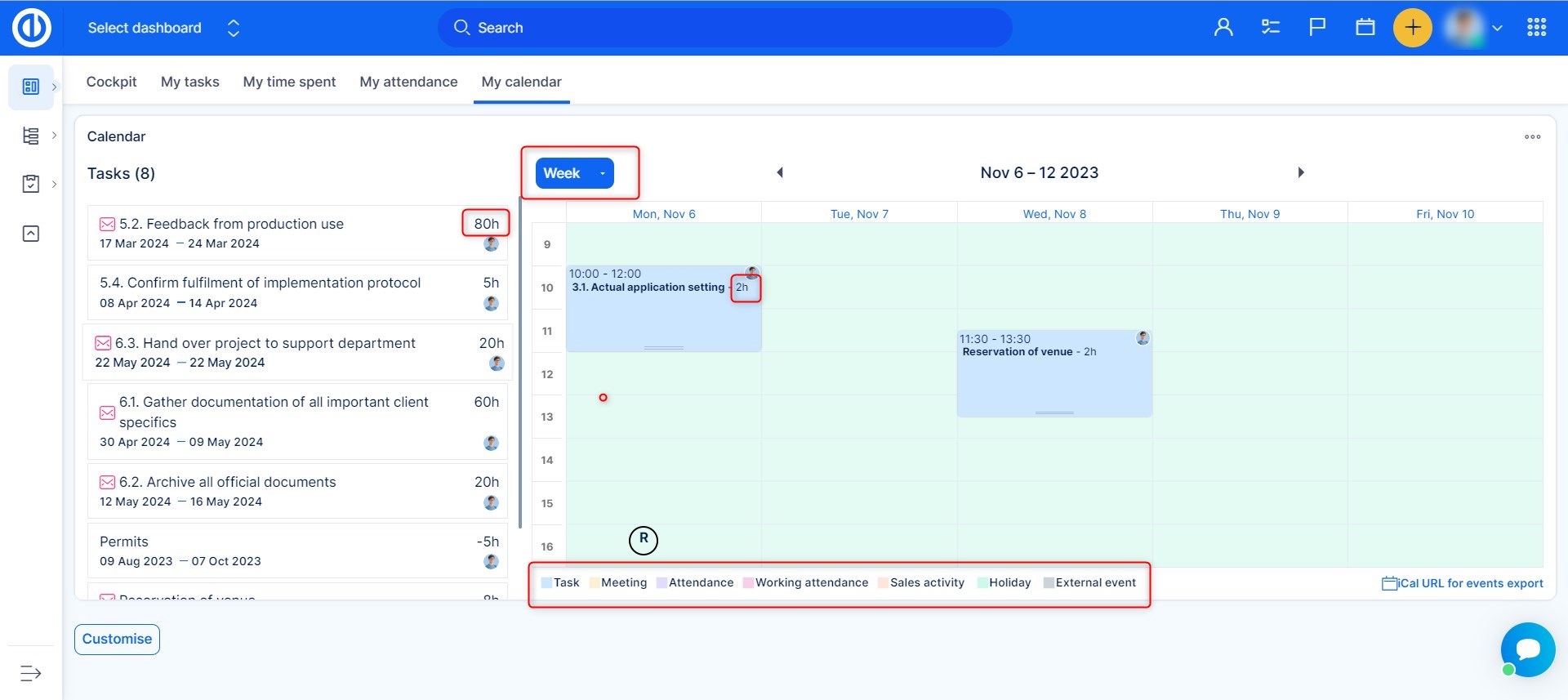1568x700 pixels.
Task: Expand the collapsed sidebar menu icon
Action: pos(30,673)
